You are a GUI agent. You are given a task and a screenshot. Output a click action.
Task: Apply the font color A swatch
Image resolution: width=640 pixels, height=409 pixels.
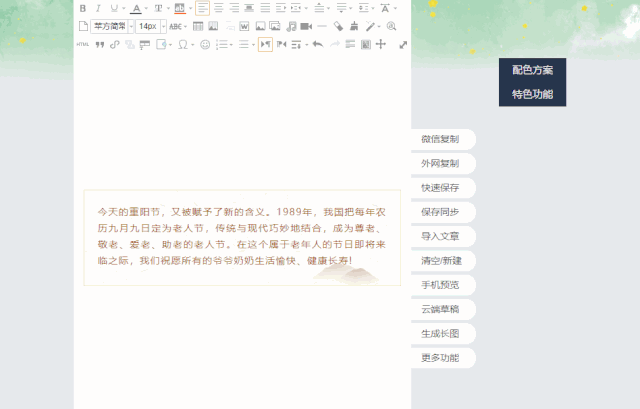[x=136, y=8]
